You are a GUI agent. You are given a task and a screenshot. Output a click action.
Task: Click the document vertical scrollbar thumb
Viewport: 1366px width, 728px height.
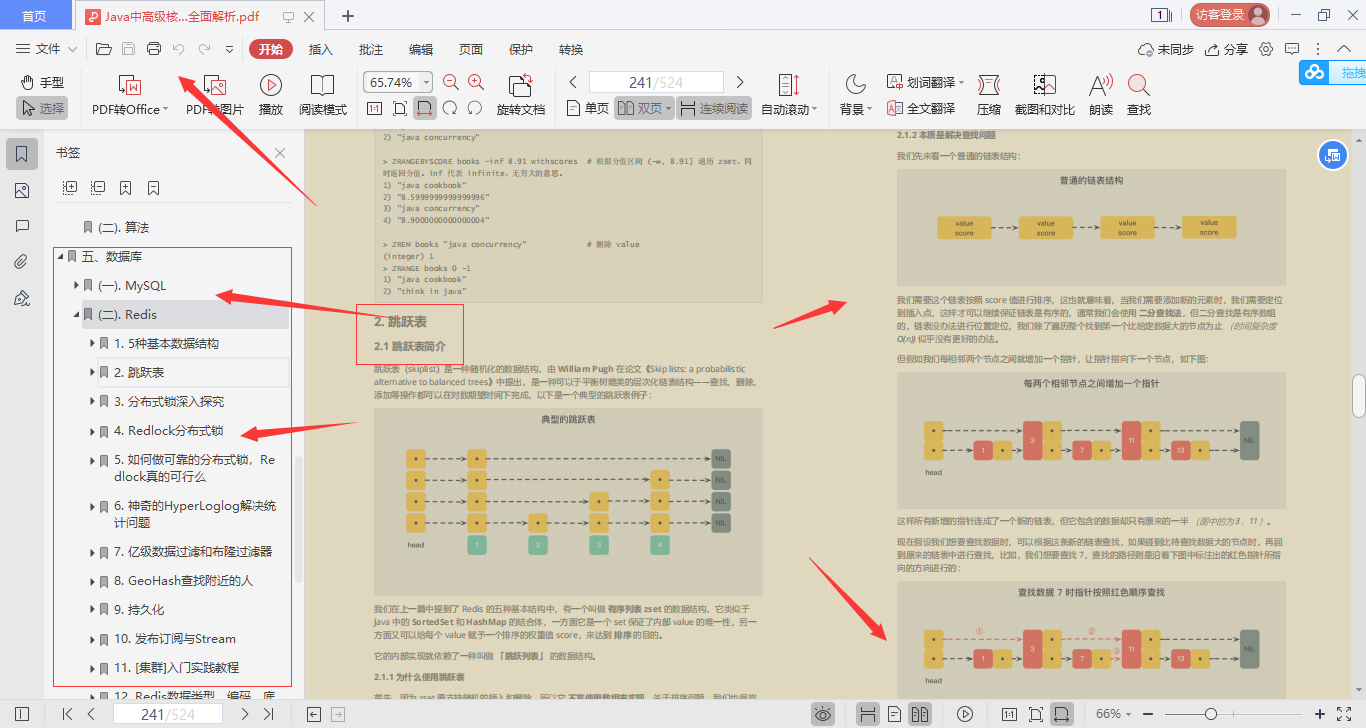click(1359, 396)
